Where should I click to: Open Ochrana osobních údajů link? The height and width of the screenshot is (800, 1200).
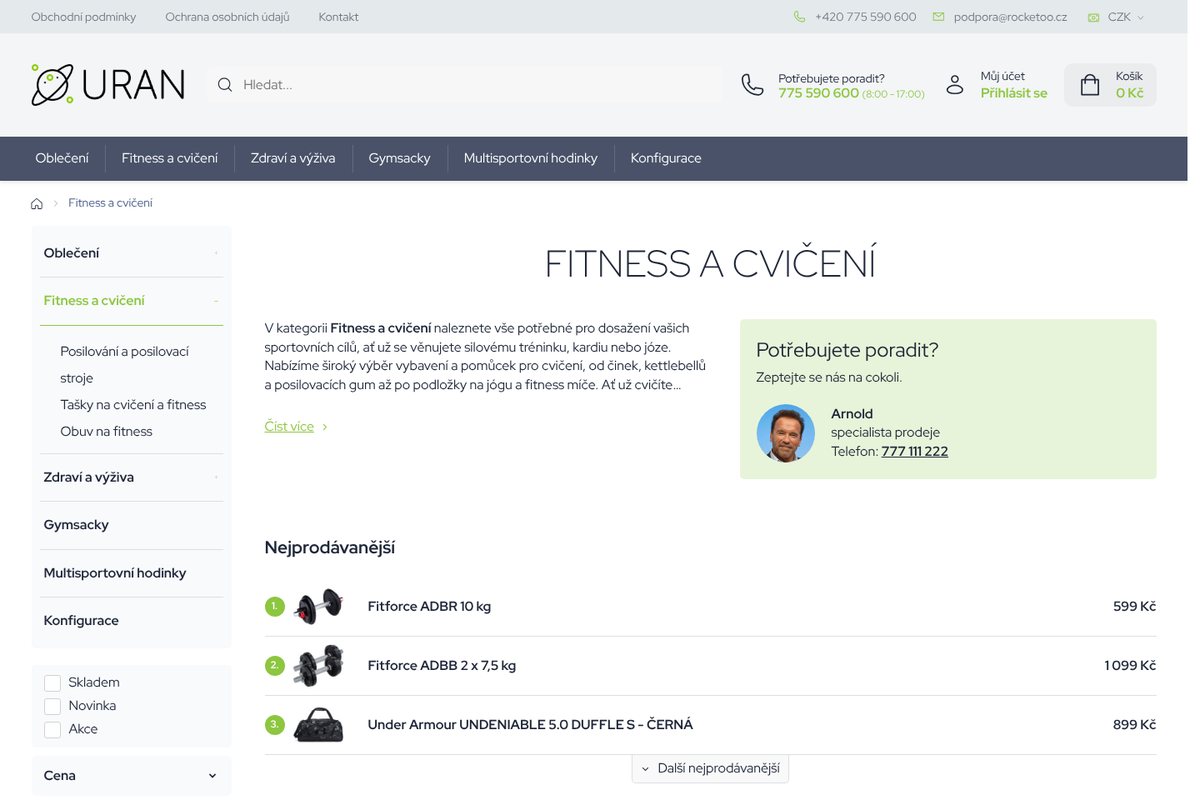point(227,17)
